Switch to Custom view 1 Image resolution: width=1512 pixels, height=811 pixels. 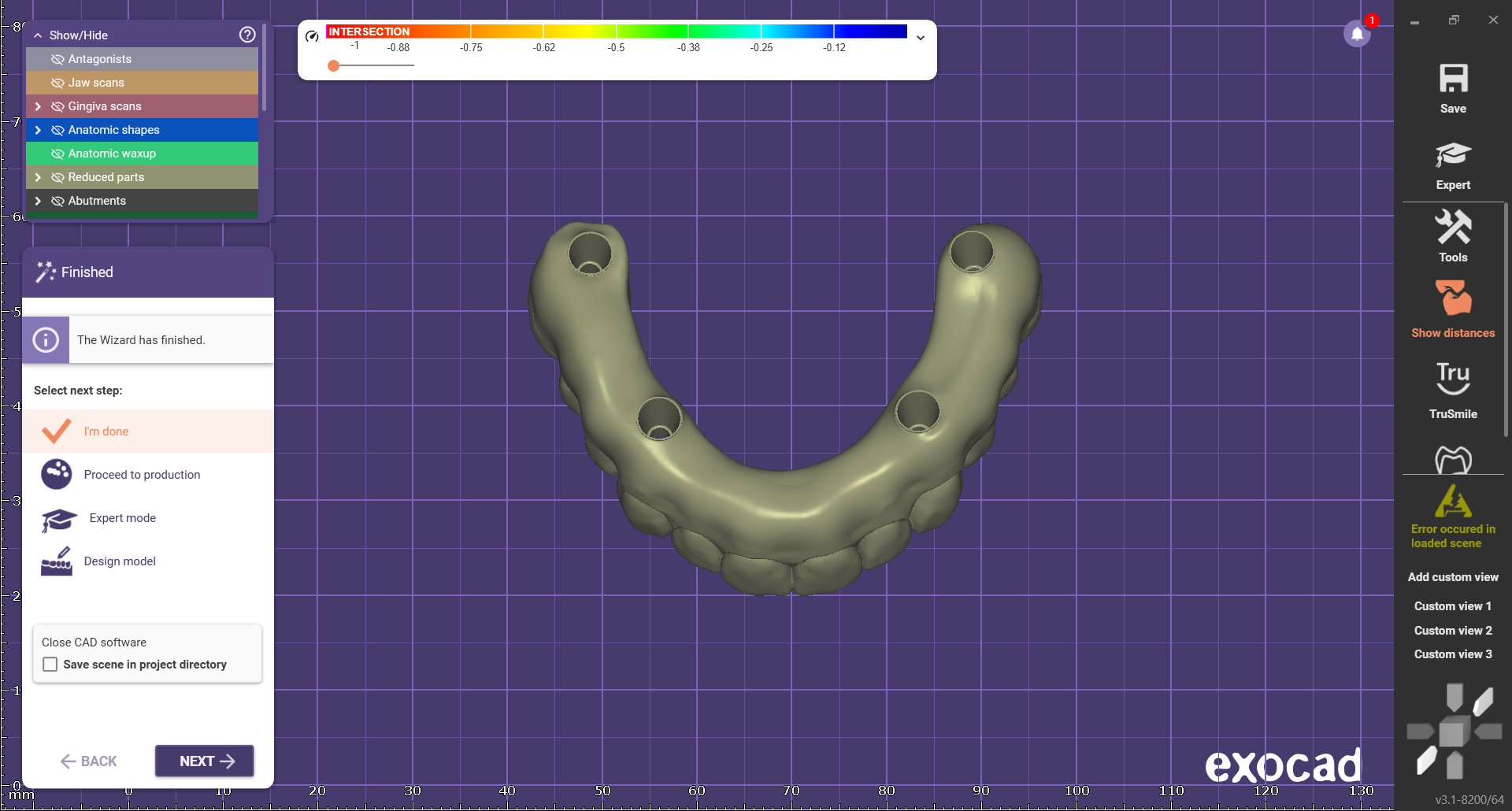(1453, 605)
